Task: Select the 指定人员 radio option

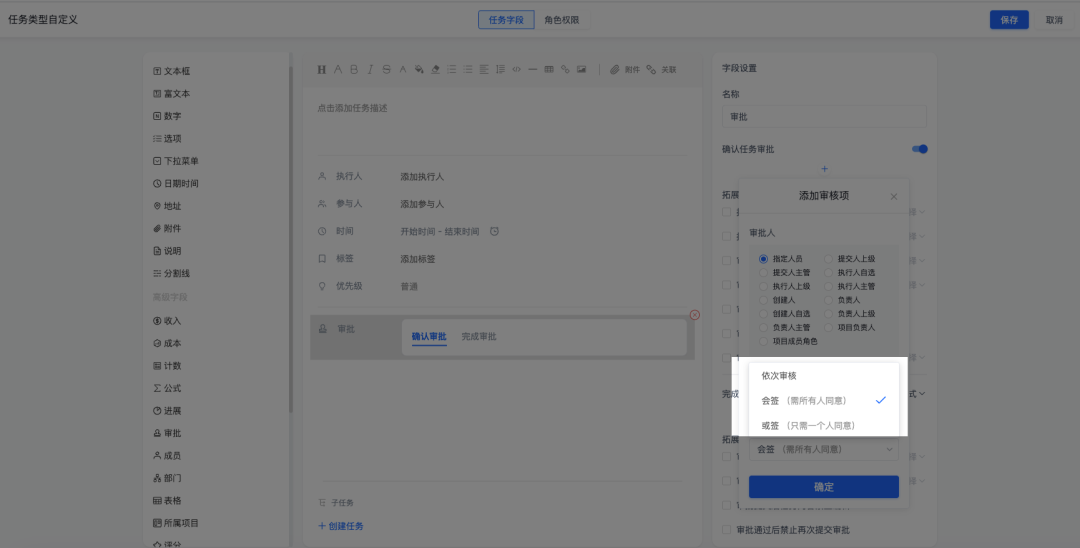Action: (x=764, y=259)
